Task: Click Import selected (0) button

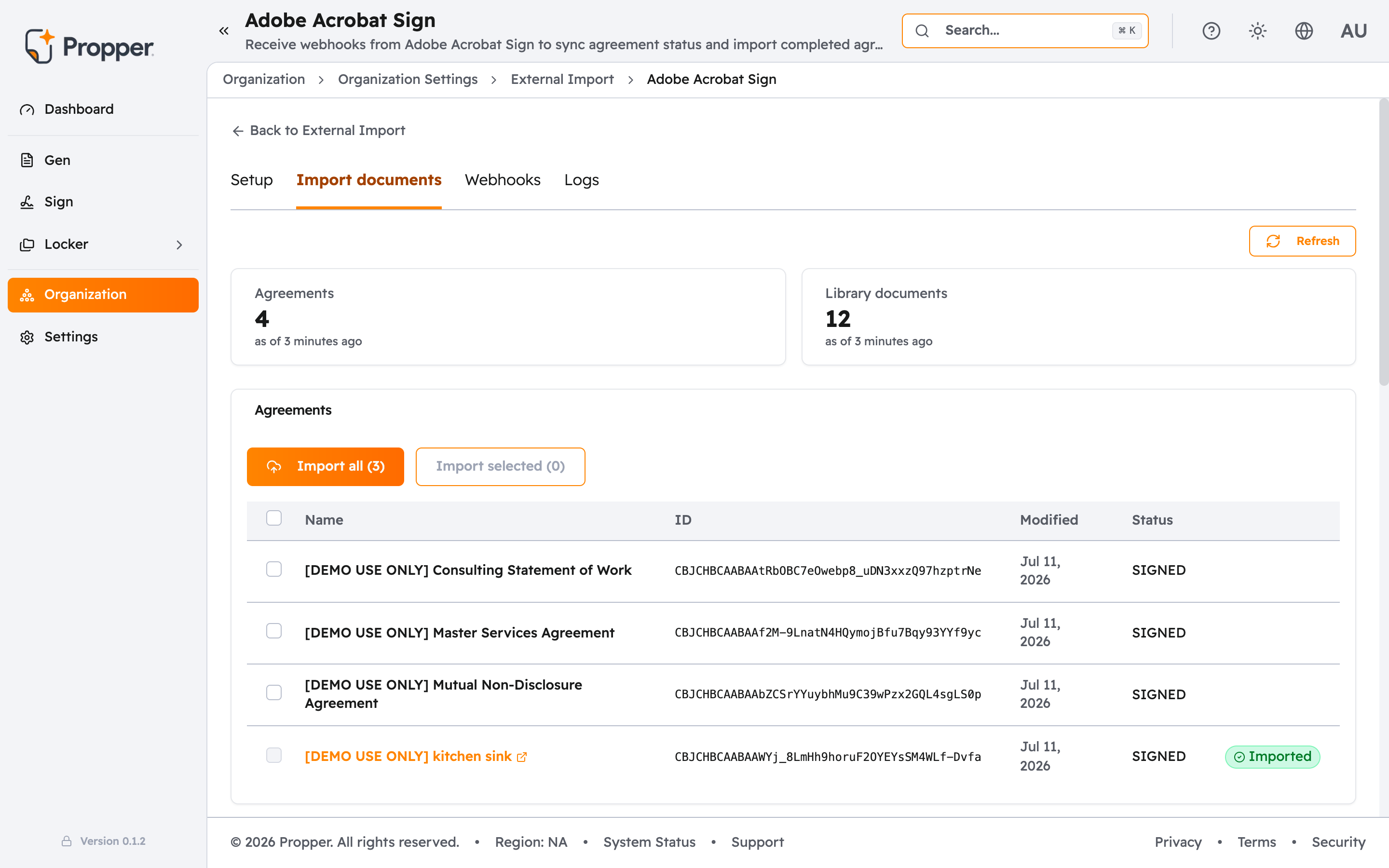Action: click(x=501, y=466)
